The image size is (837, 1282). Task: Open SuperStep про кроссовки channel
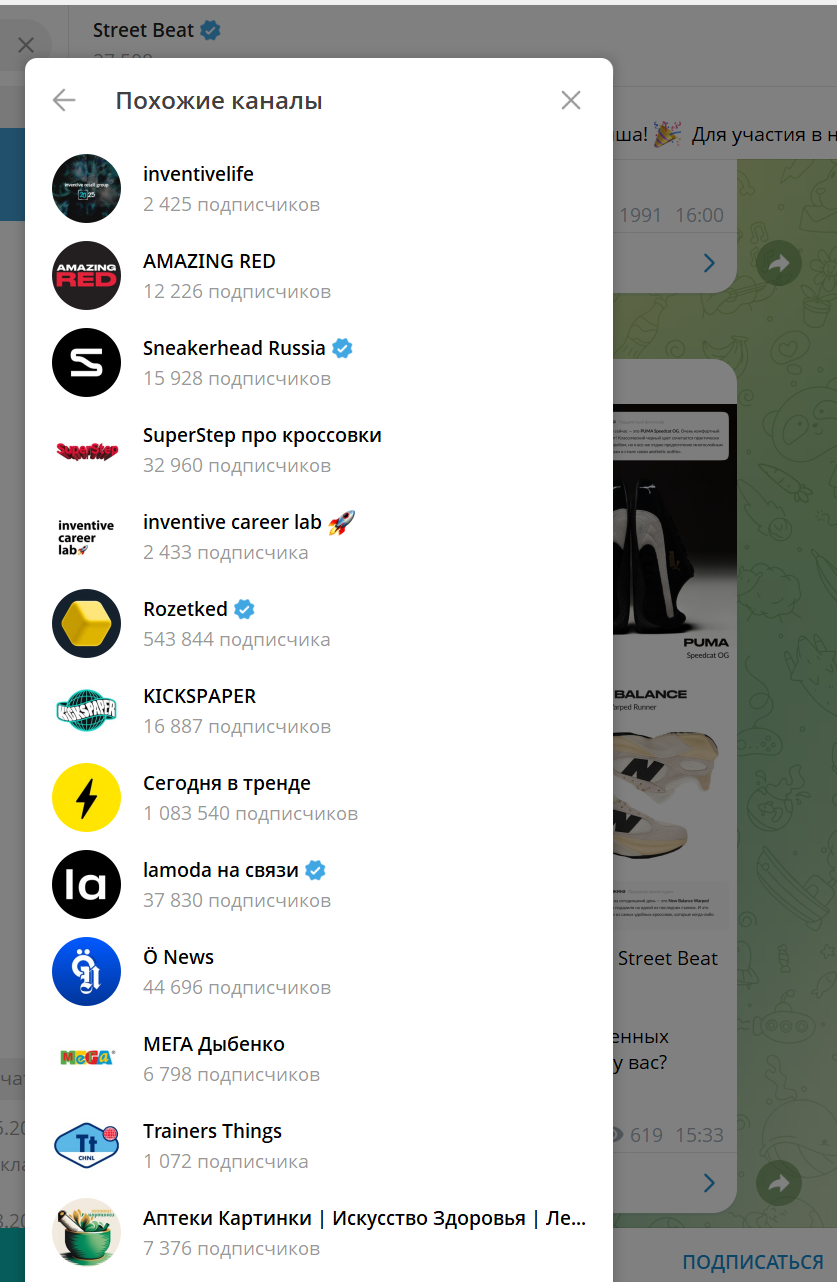coord(319,449)
